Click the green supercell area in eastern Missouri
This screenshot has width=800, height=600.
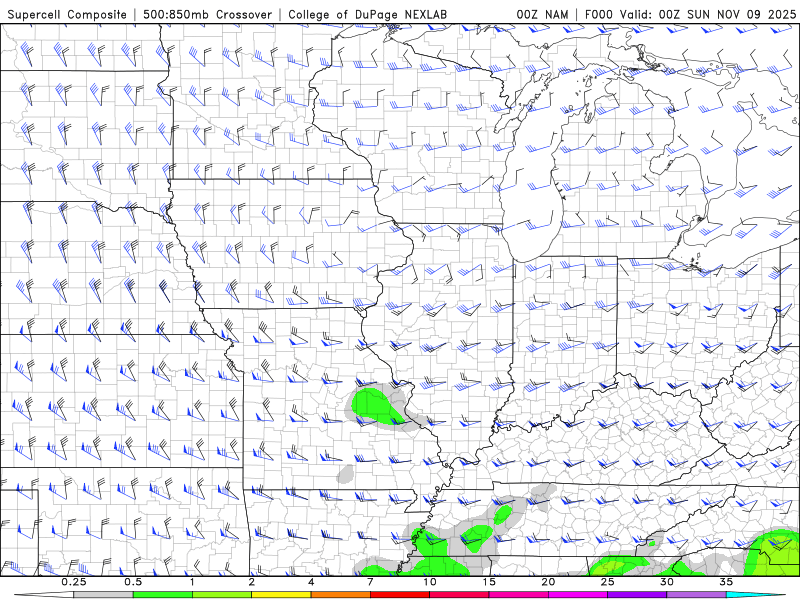(x=377, y=407)
